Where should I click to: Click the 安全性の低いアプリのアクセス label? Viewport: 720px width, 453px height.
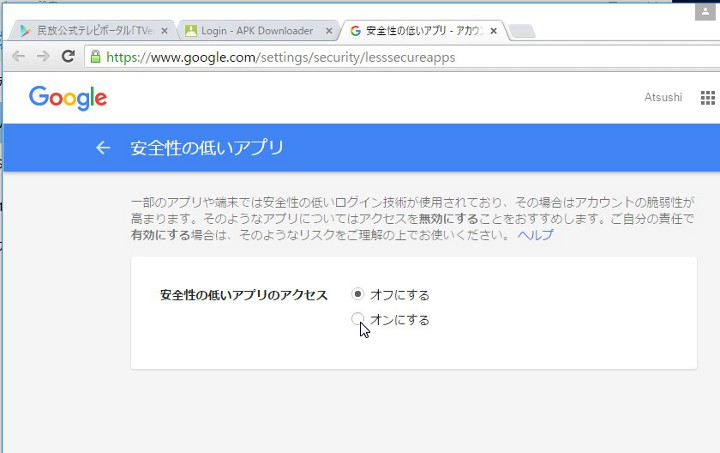(x=244, y=295)
